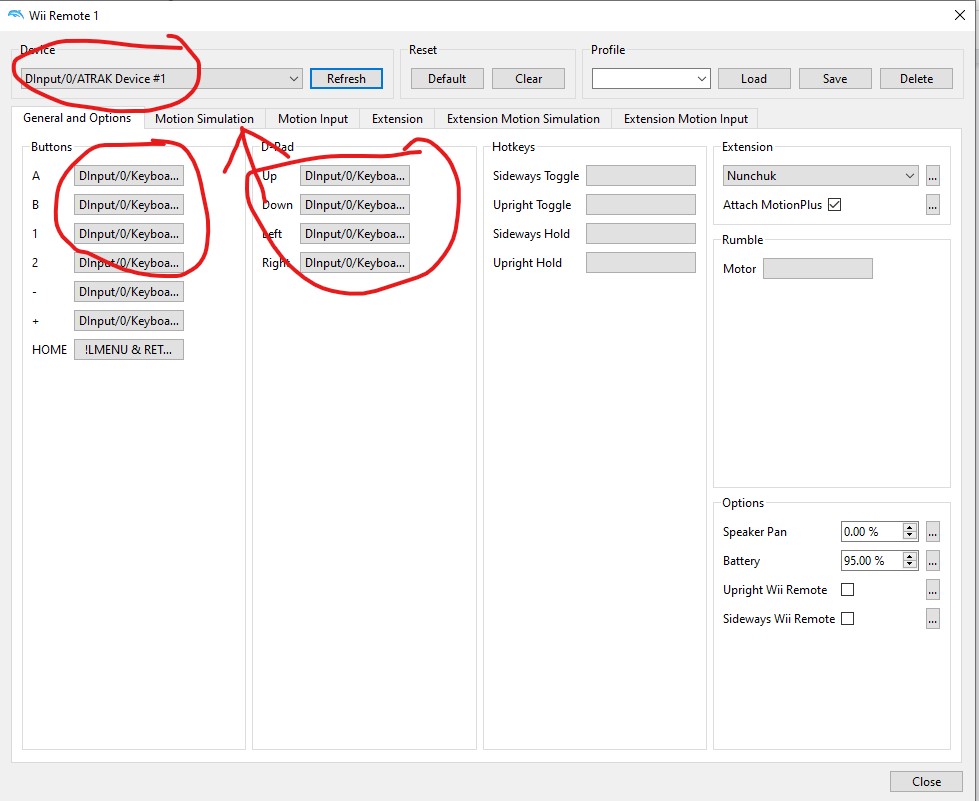Viewport: 979px width, 801px height.
Task: Open the Motion Simulation tab
Action: (x=204, y=119)
